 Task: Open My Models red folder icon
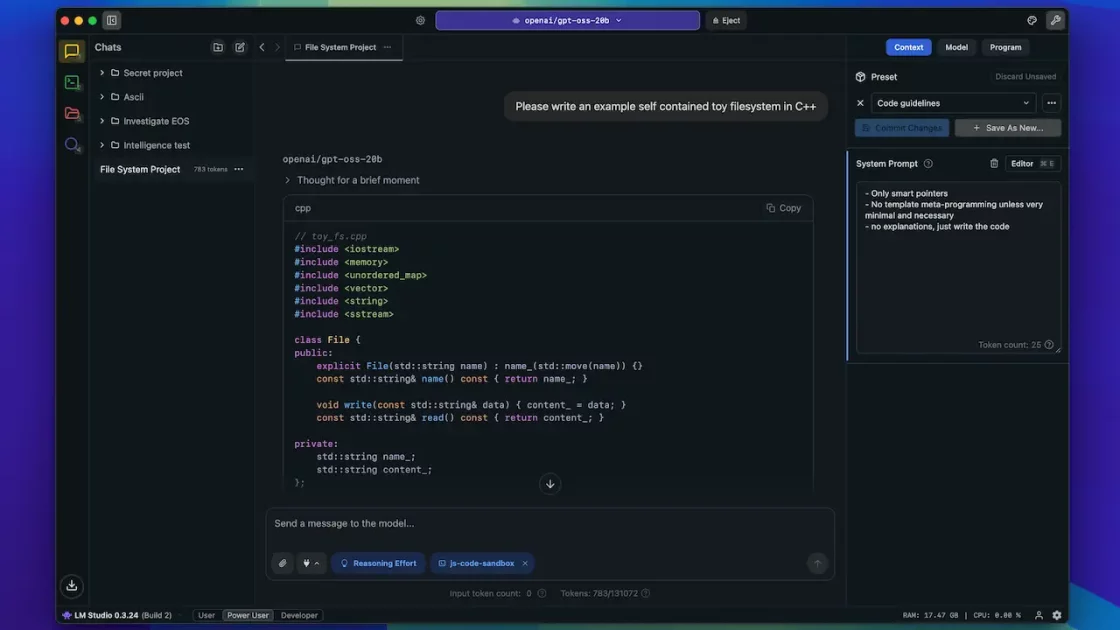(x=72, y=114)
